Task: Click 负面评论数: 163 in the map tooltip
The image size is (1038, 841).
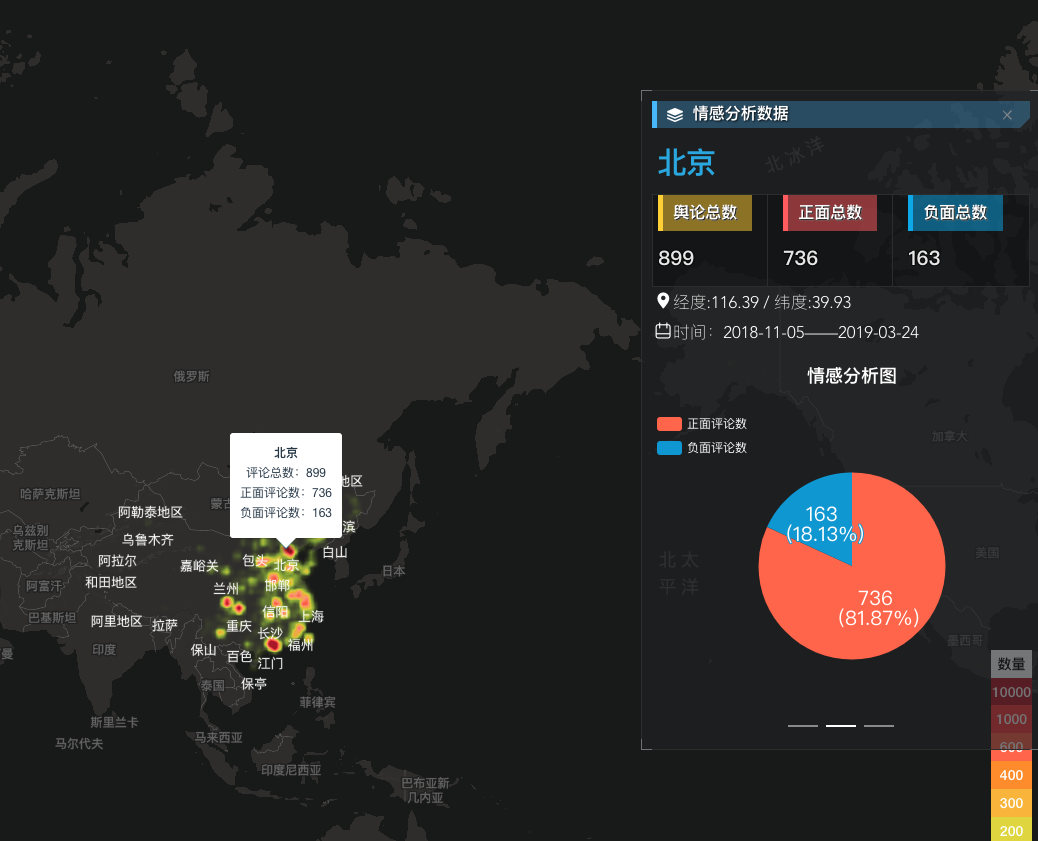Action: pyautogui.click(x=286, y=513)
